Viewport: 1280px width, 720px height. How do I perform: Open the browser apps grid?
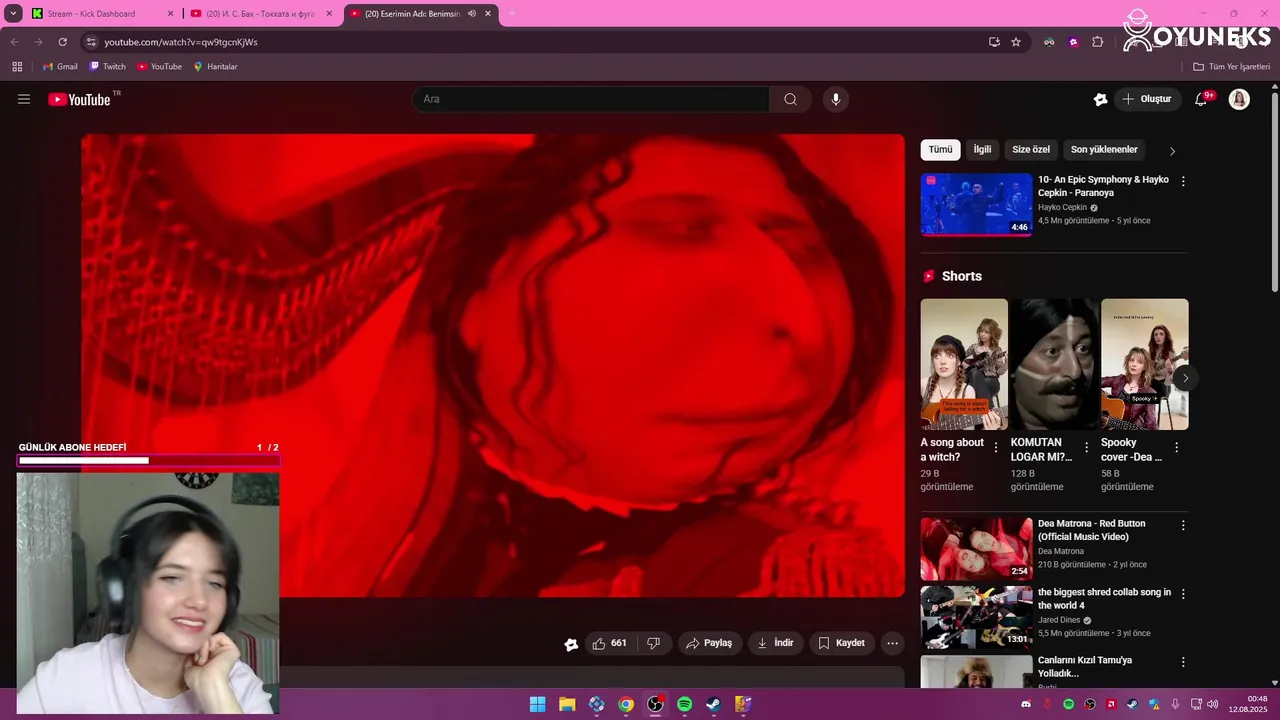pyautogui.click(x=17, y=66)
